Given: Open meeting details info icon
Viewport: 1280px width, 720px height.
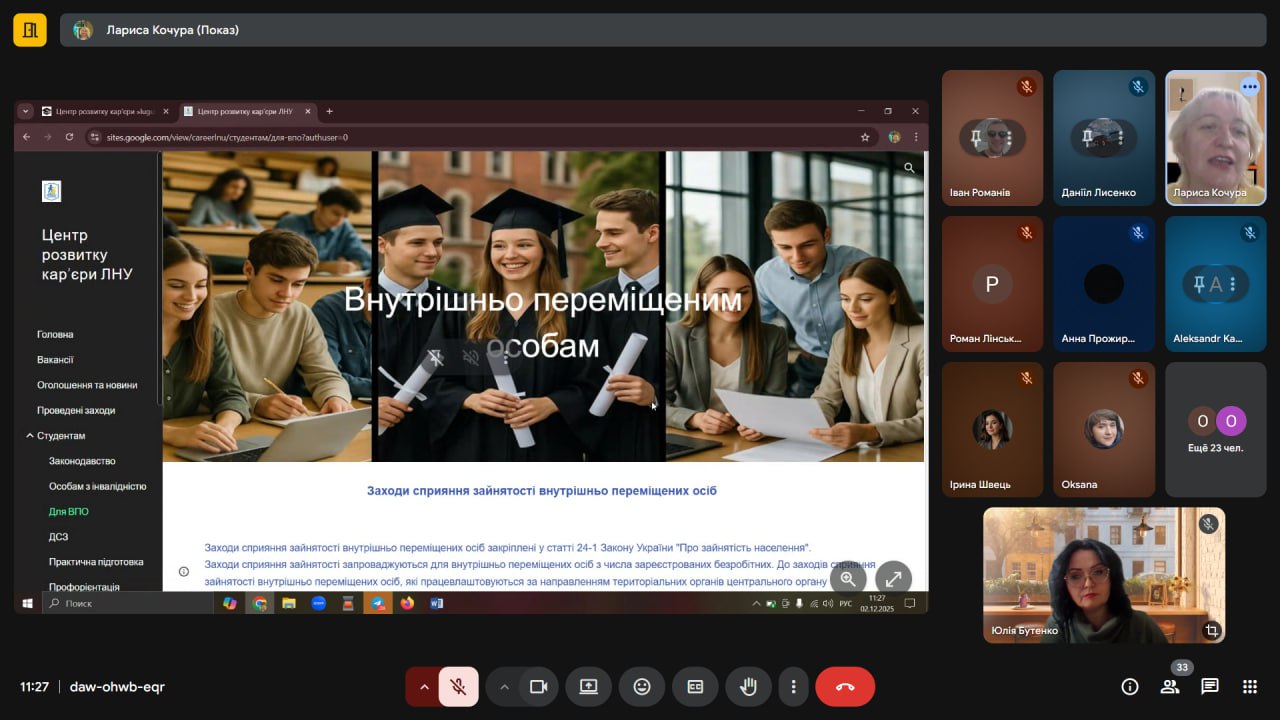Looking at the screenshot, I should pyautogui.click(x=1130, y=686).
